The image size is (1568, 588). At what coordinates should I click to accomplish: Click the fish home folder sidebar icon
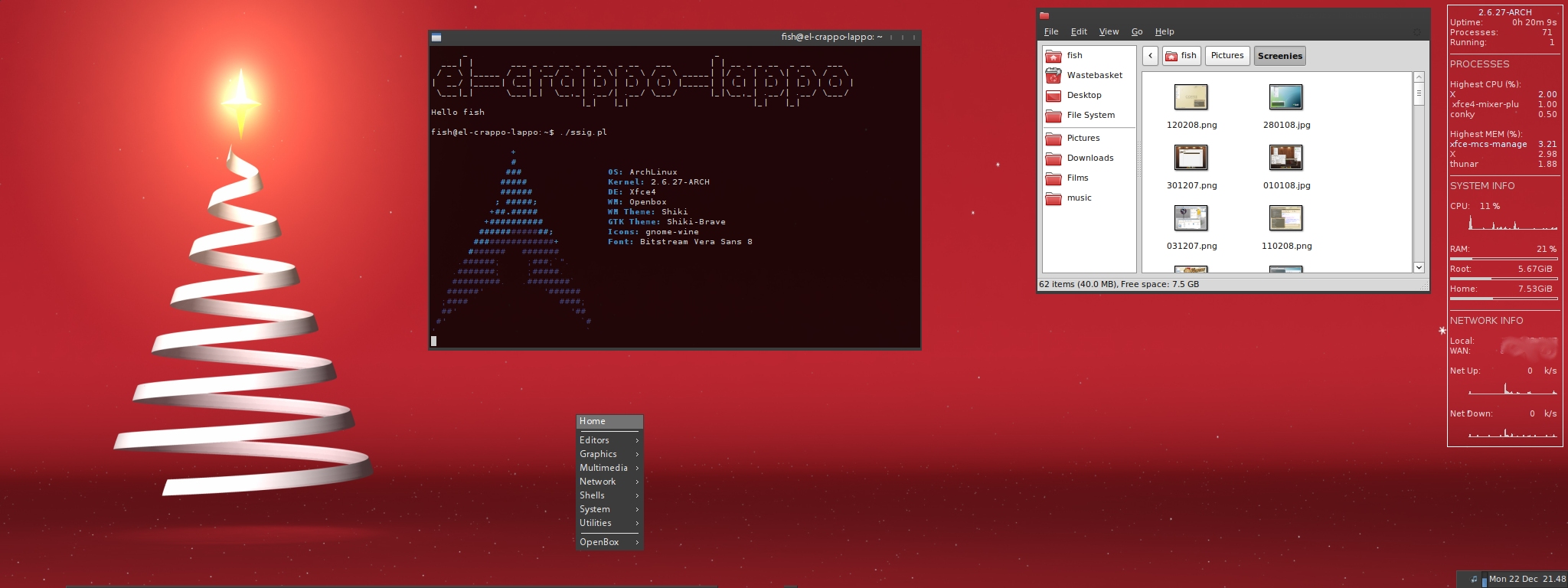(x=1053, y=55)
